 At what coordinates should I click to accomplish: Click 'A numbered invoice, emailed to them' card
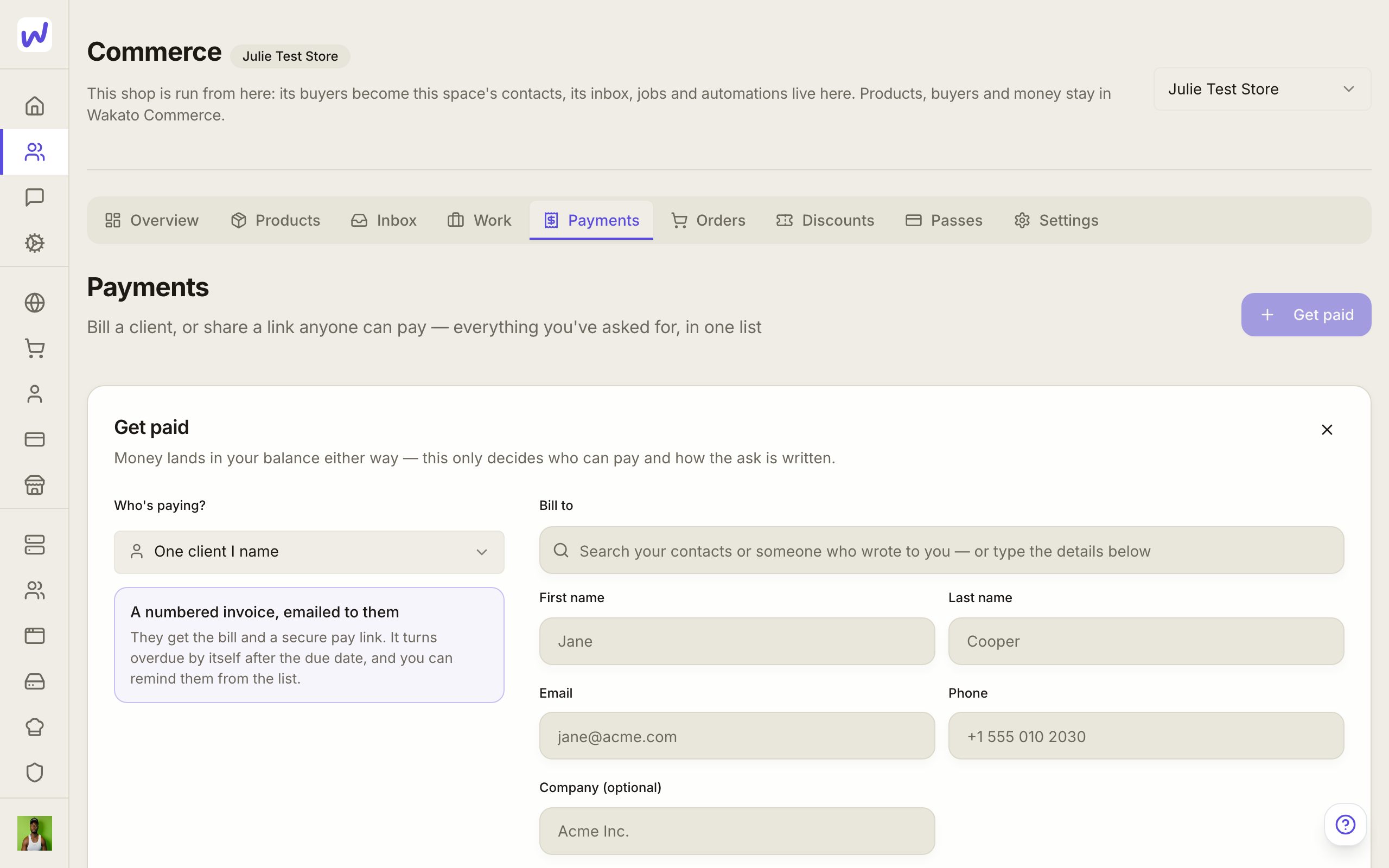[309, 644]
